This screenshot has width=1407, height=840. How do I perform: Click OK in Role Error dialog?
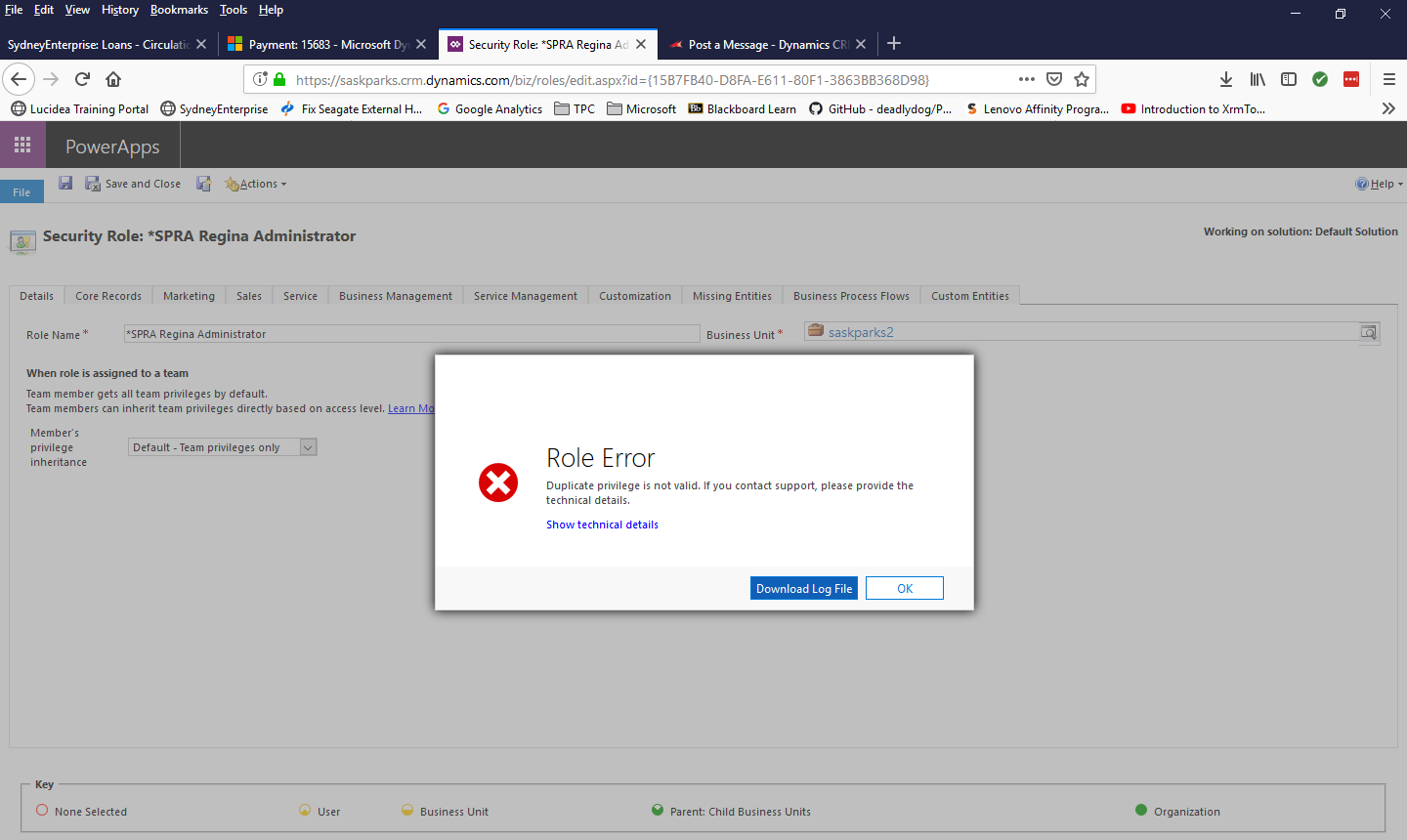click(x=905, y=588)
